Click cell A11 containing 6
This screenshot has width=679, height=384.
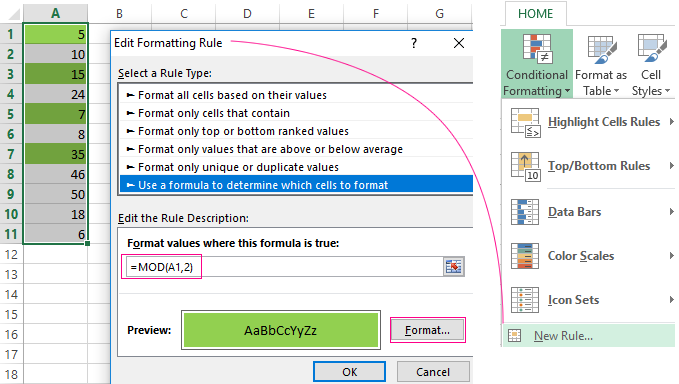55,234
